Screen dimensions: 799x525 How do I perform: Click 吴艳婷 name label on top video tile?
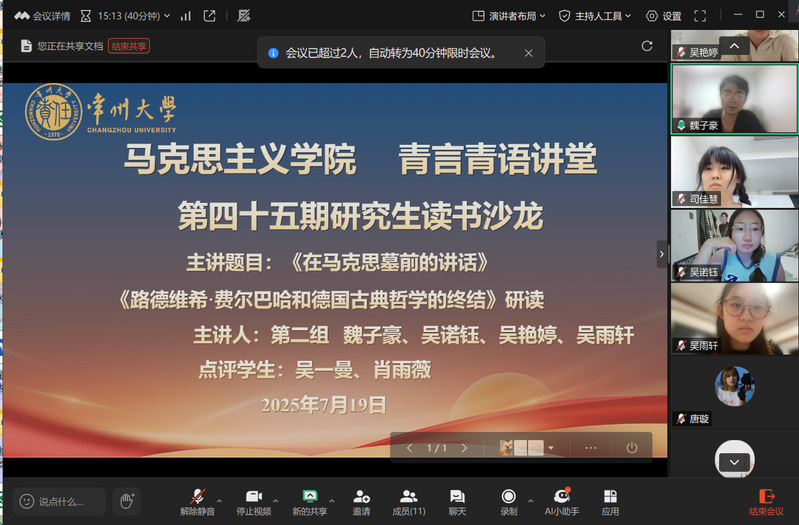tap(703, 52)
